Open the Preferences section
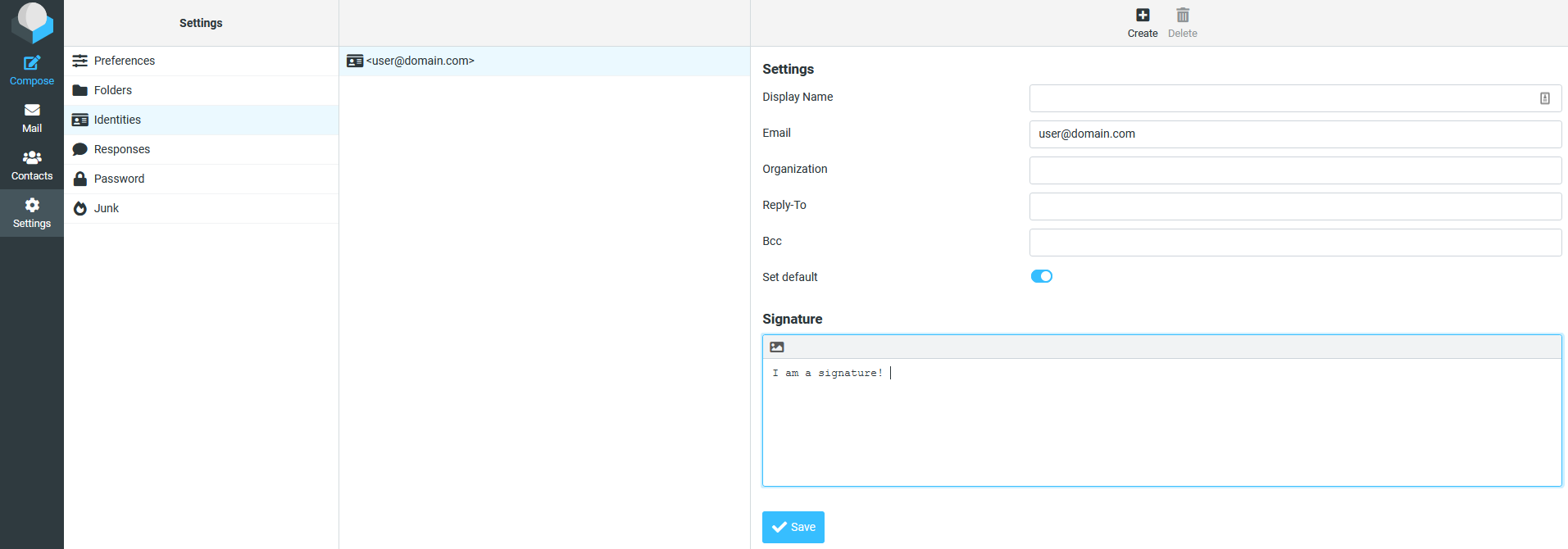Screen dimensions: 1568x549 coord(124,61)
